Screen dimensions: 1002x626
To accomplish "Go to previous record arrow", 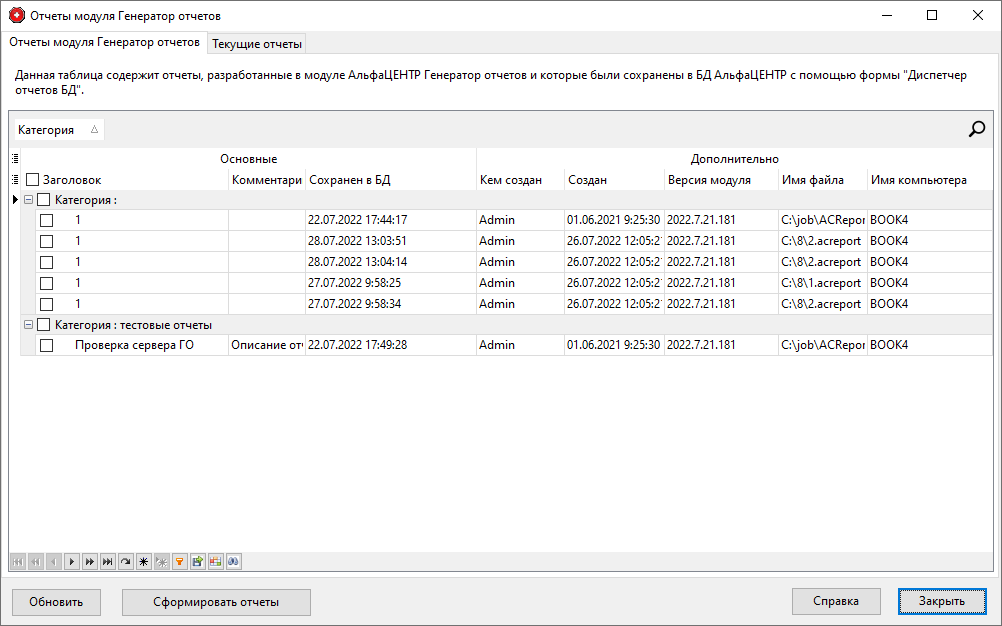I will [54, 561].
